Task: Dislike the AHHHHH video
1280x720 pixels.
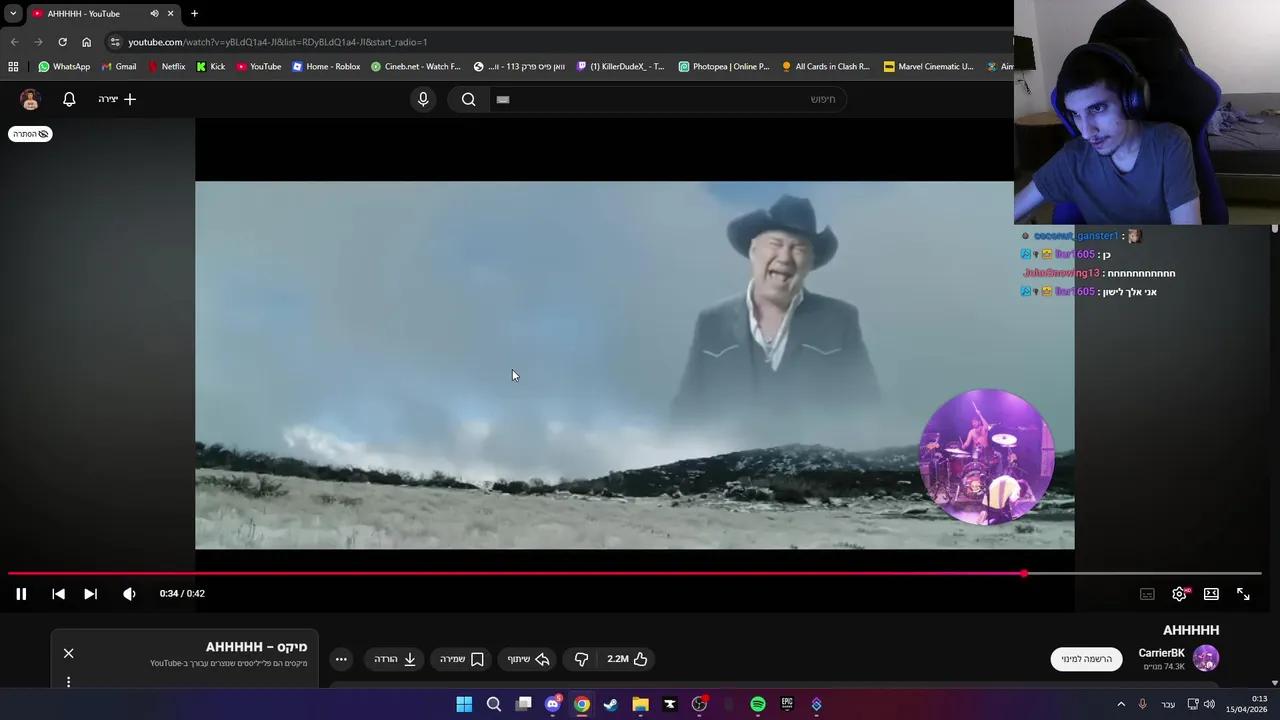Action: tap(581, 659)
